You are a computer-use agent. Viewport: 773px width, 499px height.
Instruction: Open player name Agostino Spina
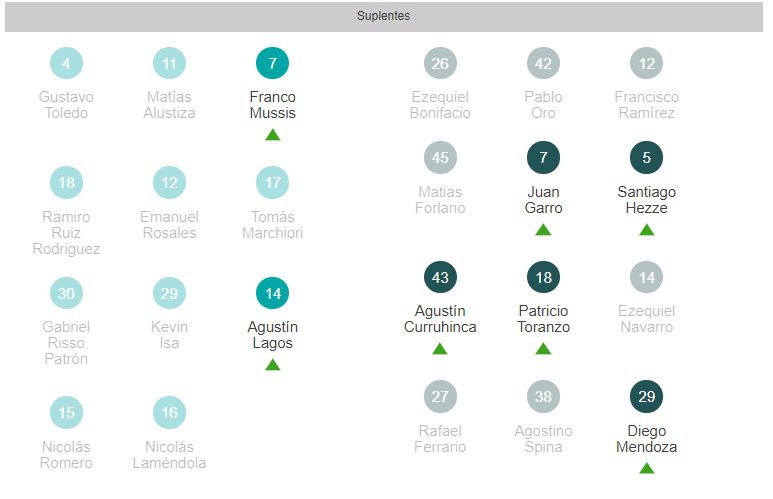point(543,439)
